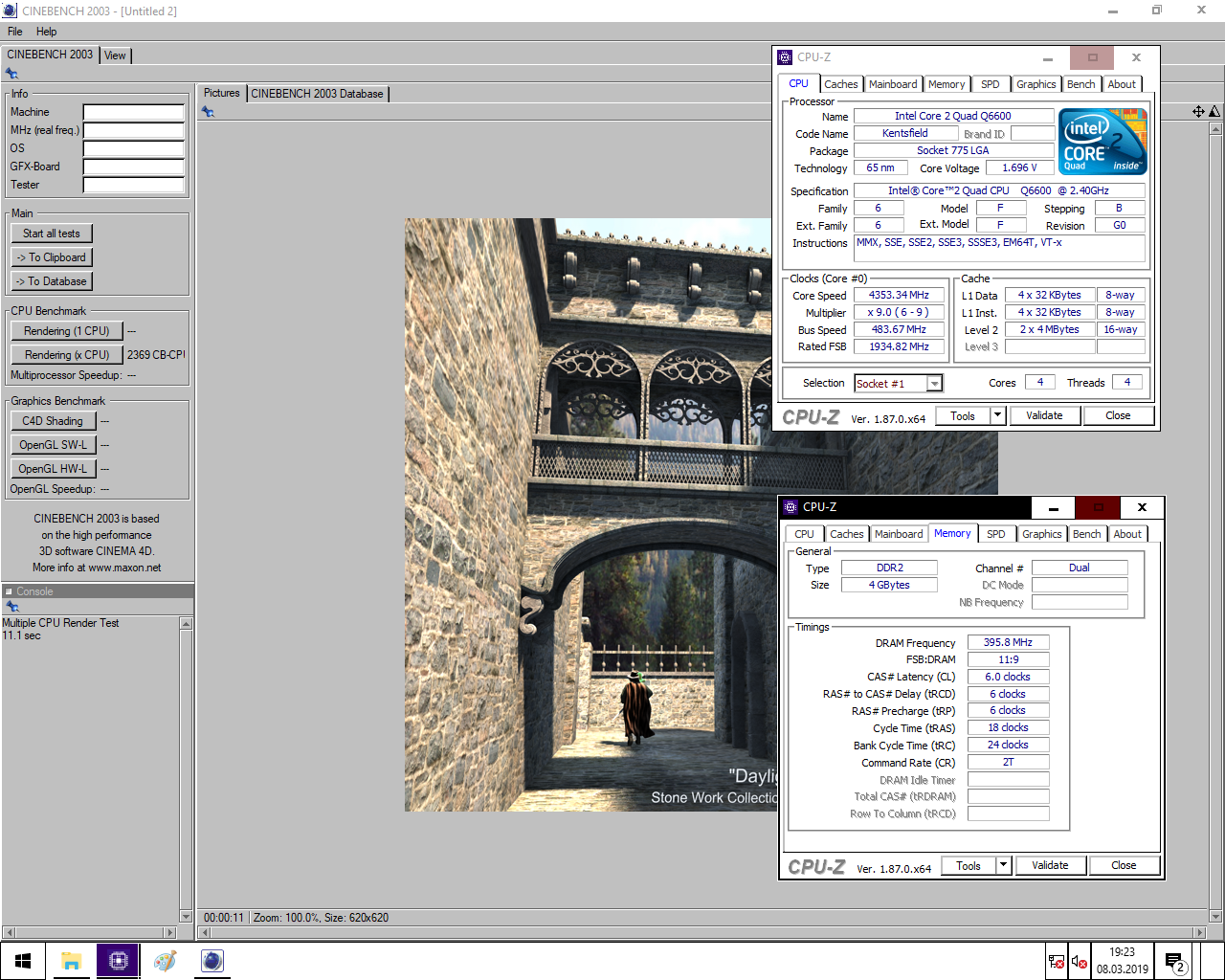
Task: Click the Intel Core 2 Quad logo
Action: [x=1102, y=142]
